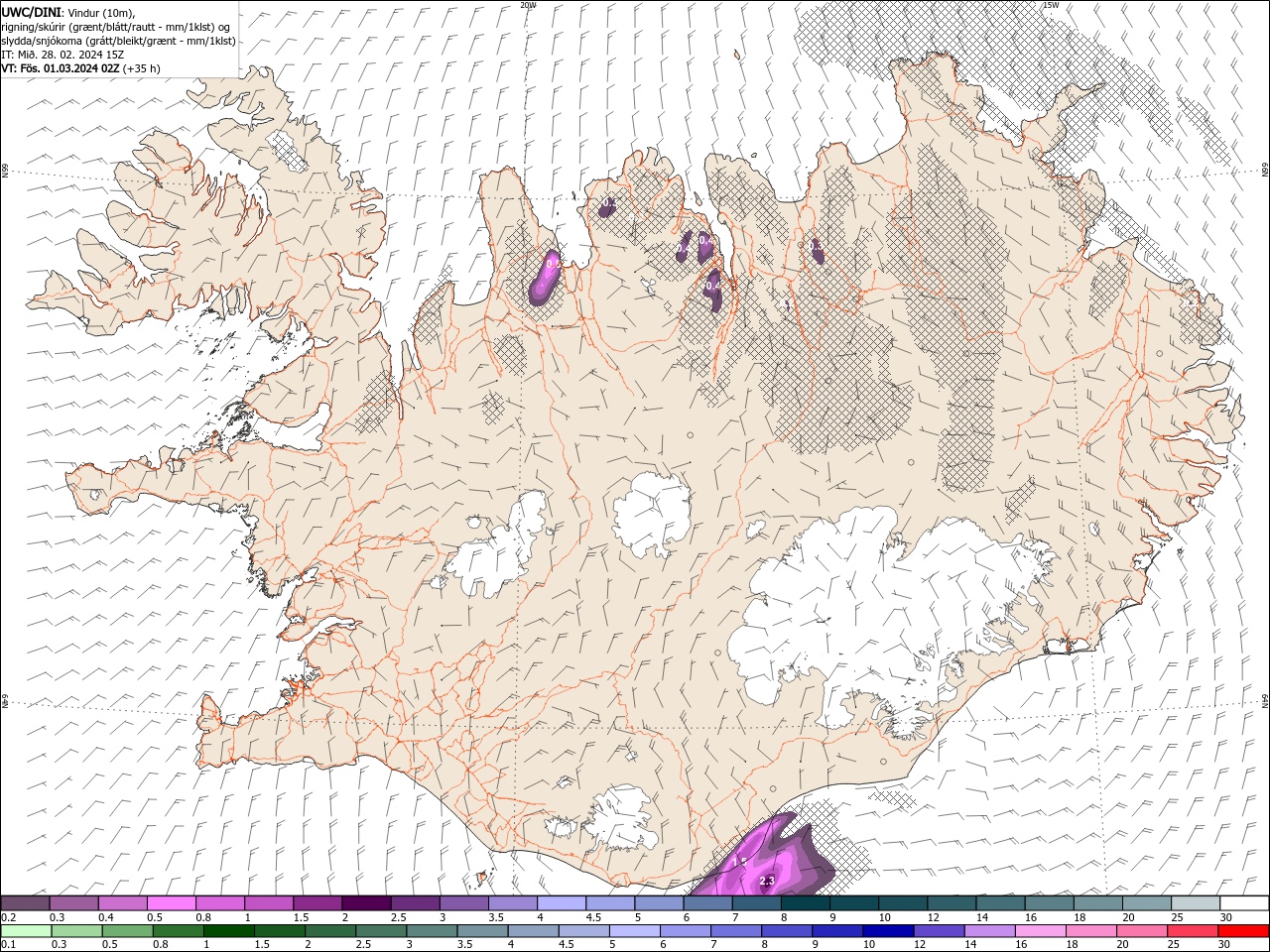Click the bright red rain-scale swatch labelled 30

pyautogui.click(x=1243, y=931)
